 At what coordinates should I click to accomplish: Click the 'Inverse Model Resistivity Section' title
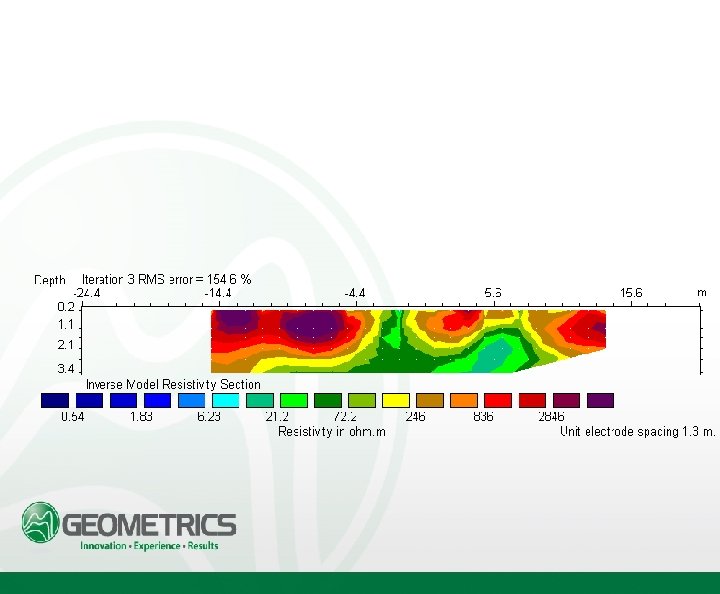(173, 384)
